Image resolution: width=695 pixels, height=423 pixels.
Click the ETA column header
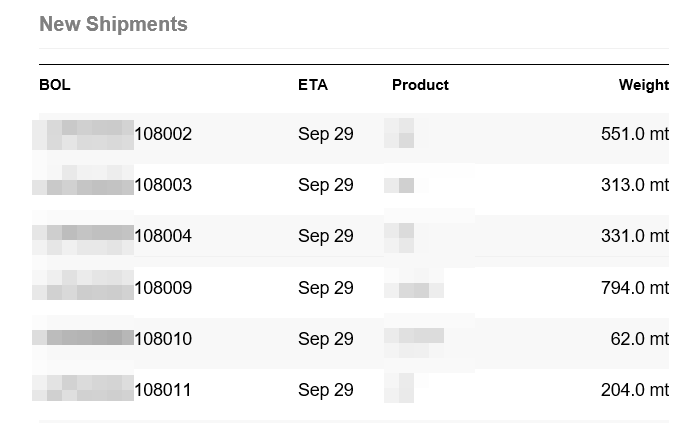pyautogui.click(x=312, y=85)
